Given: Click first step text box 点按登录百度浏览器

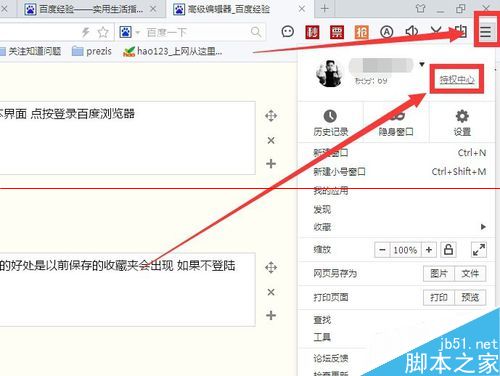Looking at the screenshot, I should click(x=128, y=138).
